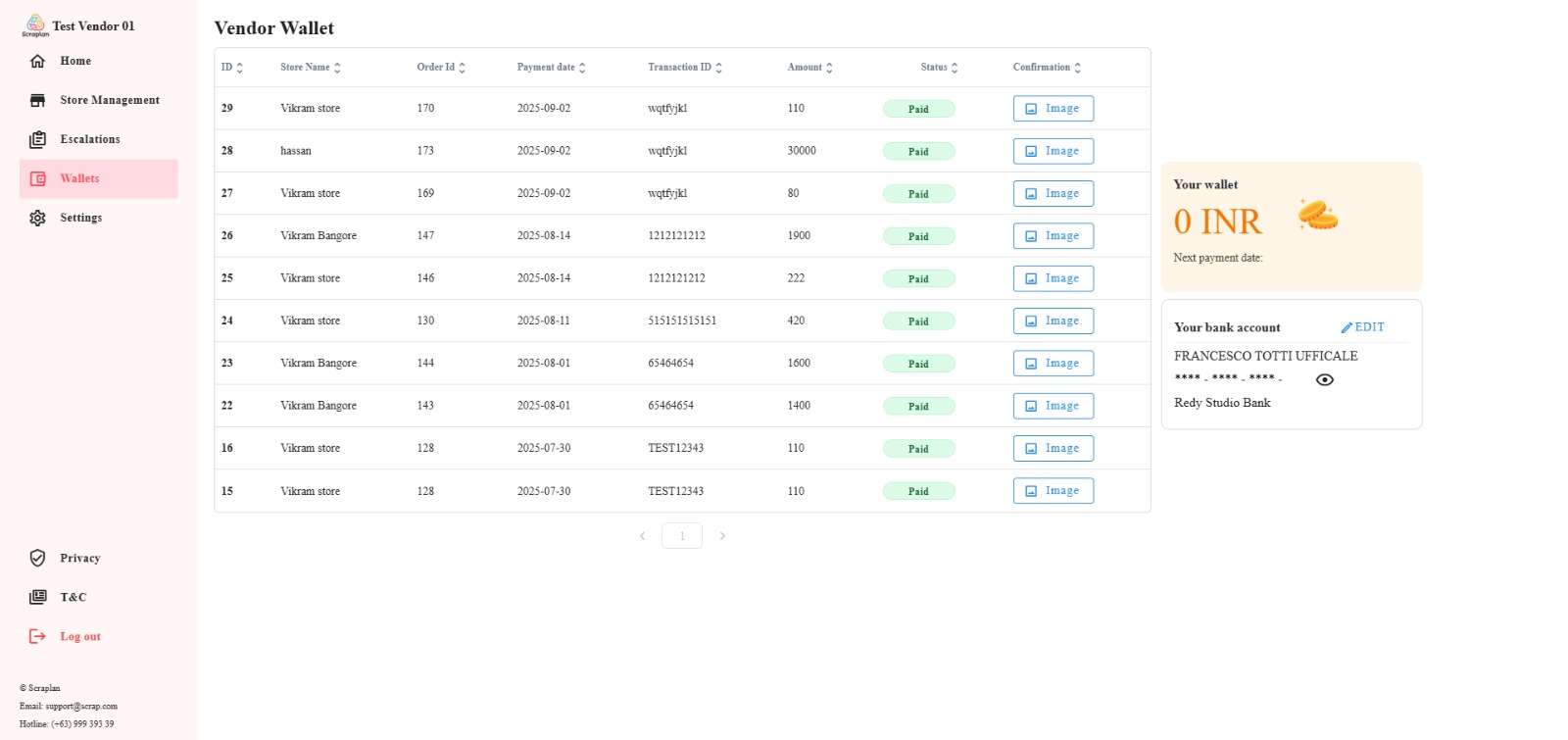Open confirmation Image for ID 23
This screenshot has width=1568, height=740.
[1053, 364]
